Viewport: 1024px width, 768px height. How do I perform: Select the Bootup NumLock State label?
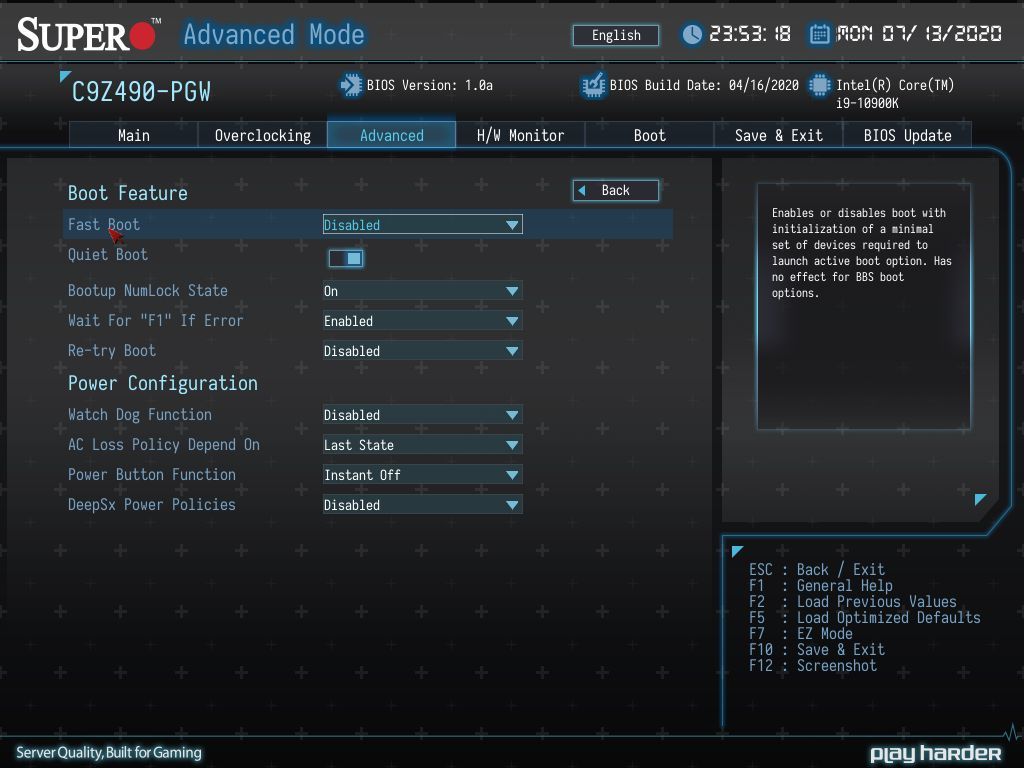point(148,290)
